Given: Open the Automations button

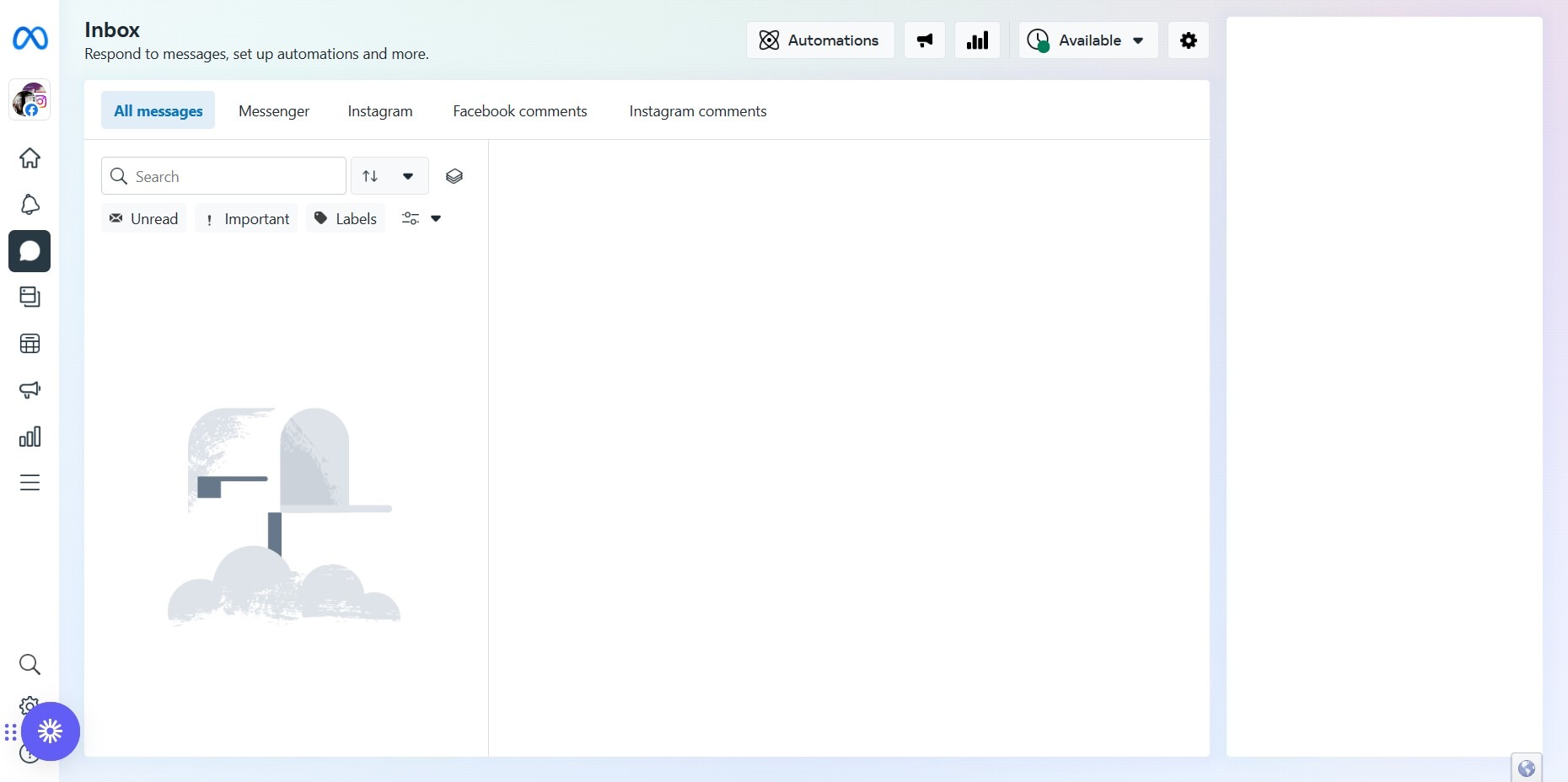Looking at the screenshot, I should [819, 40].
